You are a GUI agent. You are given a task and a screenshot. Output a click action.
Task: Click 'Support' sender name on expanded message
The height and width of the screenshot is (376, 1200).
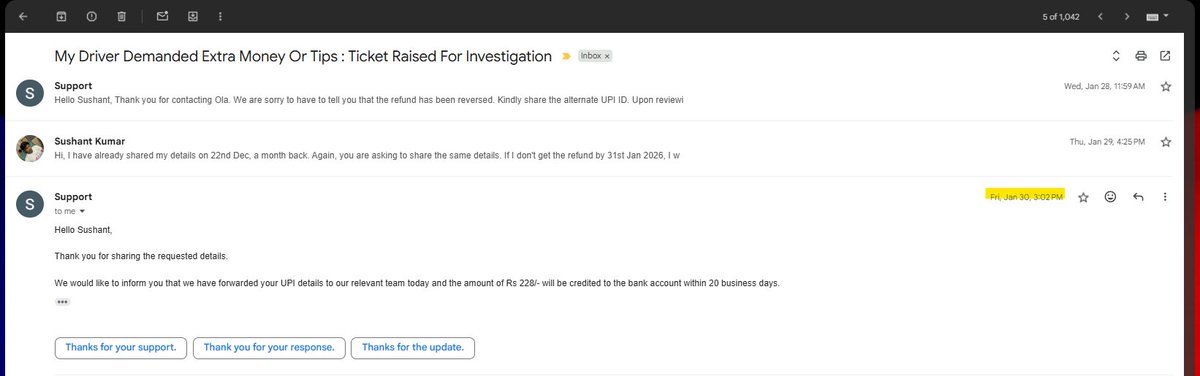tap(73, 197)
